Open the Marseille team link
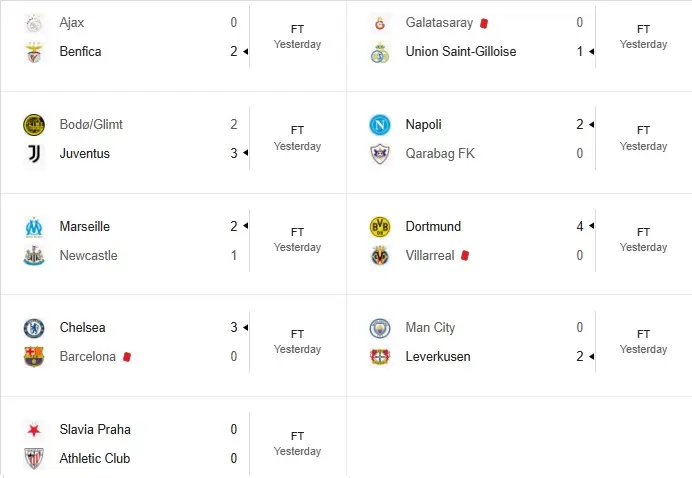Viewport: 692px width, 478px height. (84, 227)
